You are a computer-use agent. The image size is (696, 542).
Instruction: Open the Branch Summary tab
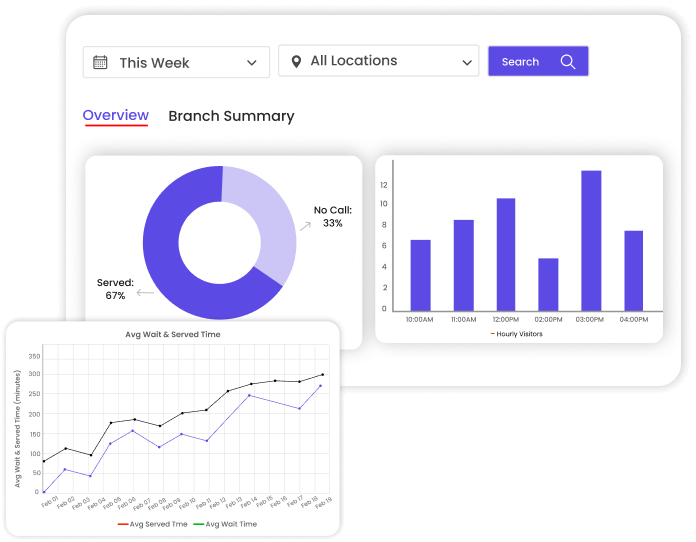[231, 116]
